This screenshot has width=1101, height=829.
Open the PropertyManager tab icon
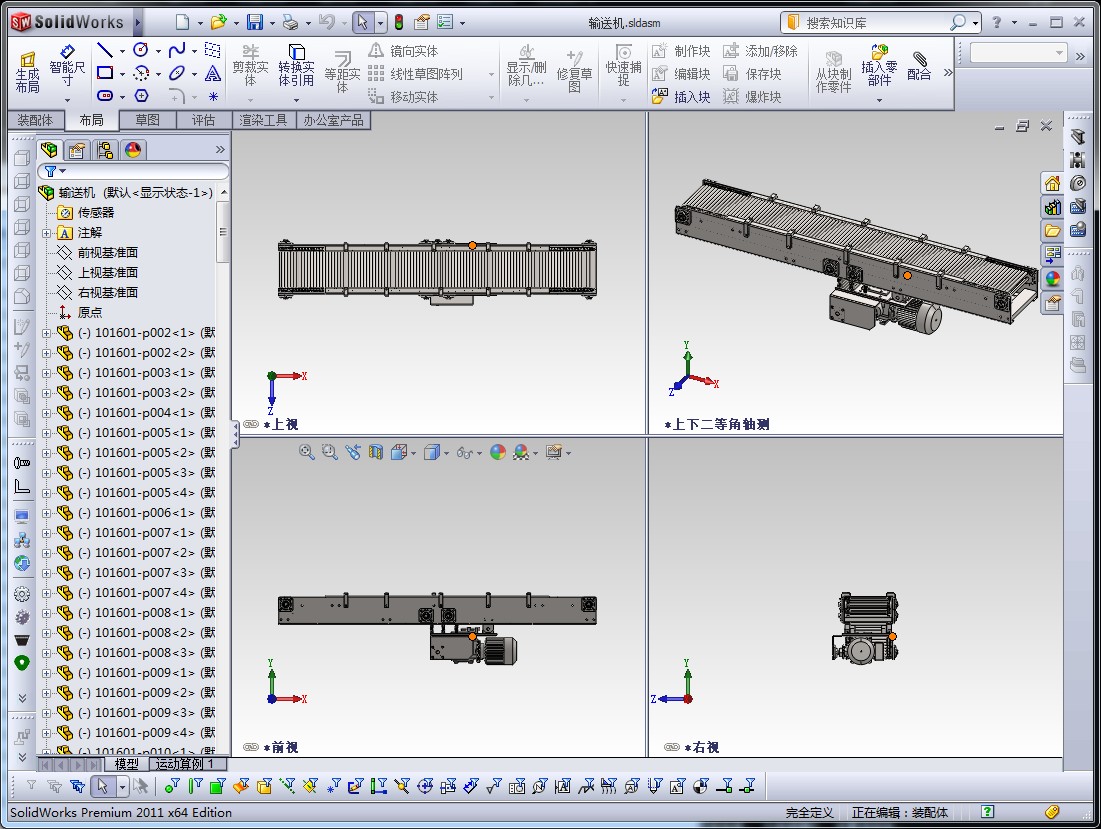[x=77, y=150]
